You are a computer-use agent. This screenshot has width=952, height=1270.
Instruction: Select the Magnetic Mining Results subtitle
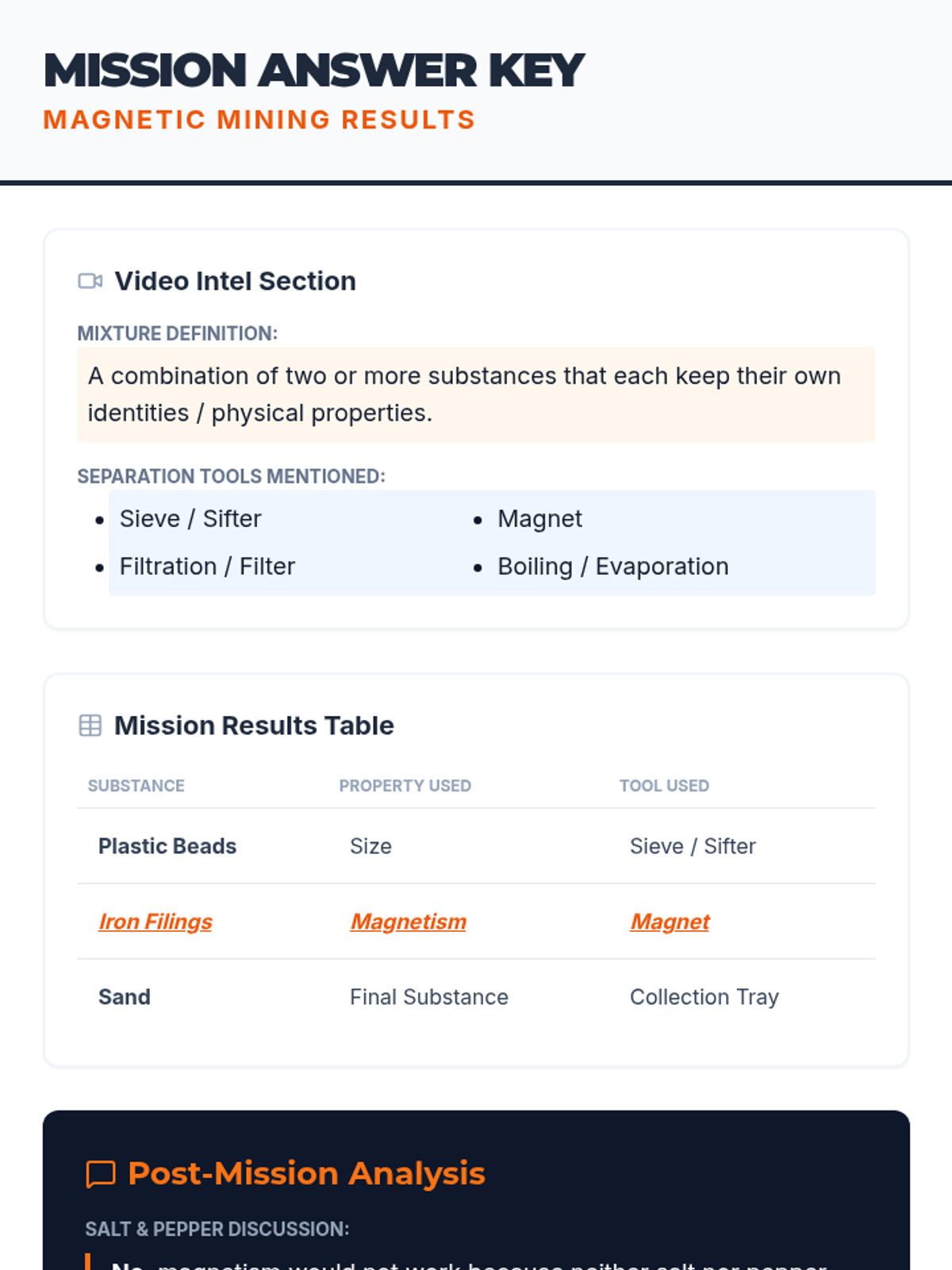click(x=259, y=120)
